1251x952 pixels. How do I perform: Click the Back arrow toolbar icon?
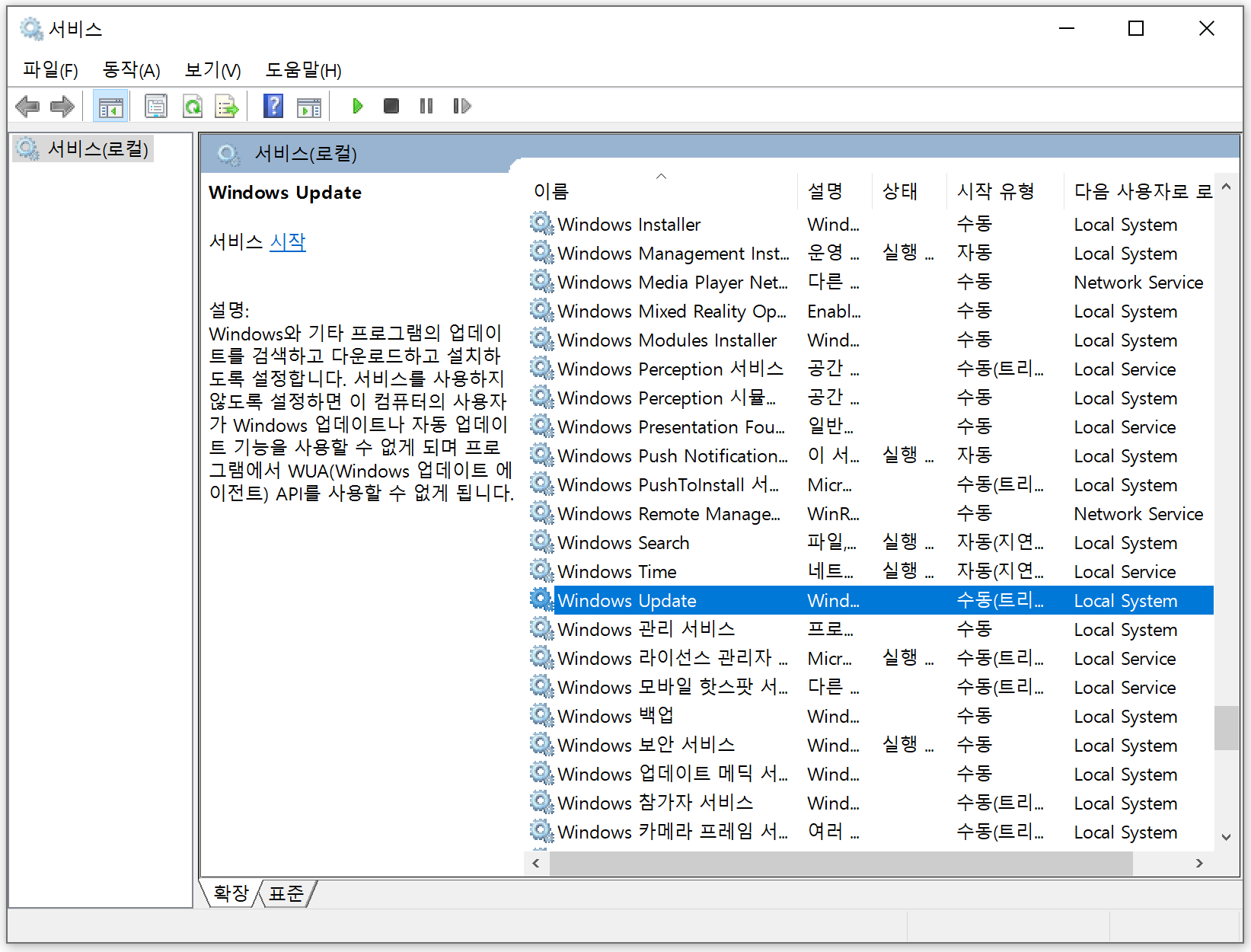point(27,106)
